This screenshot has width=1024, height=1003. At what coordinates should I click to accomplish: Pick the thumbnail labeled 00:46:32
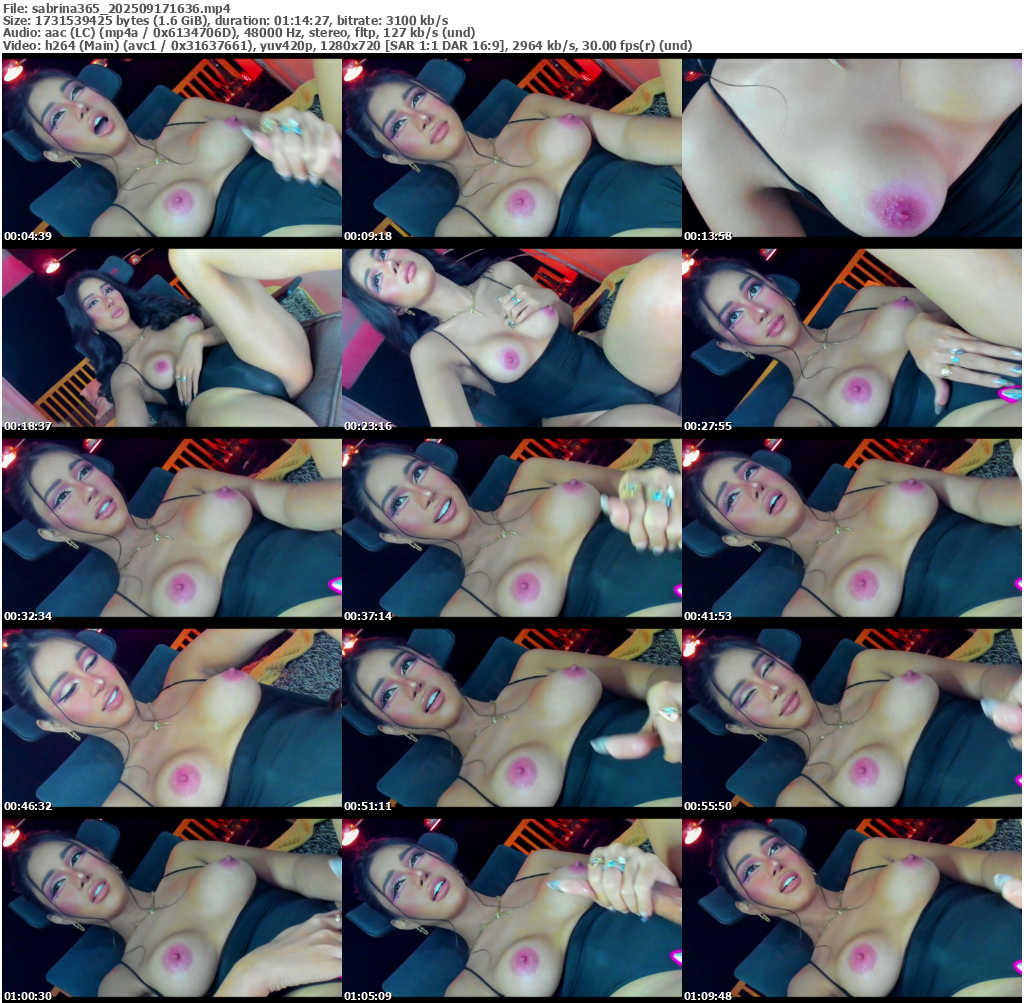pyautogui.click(x=172, y=718)
